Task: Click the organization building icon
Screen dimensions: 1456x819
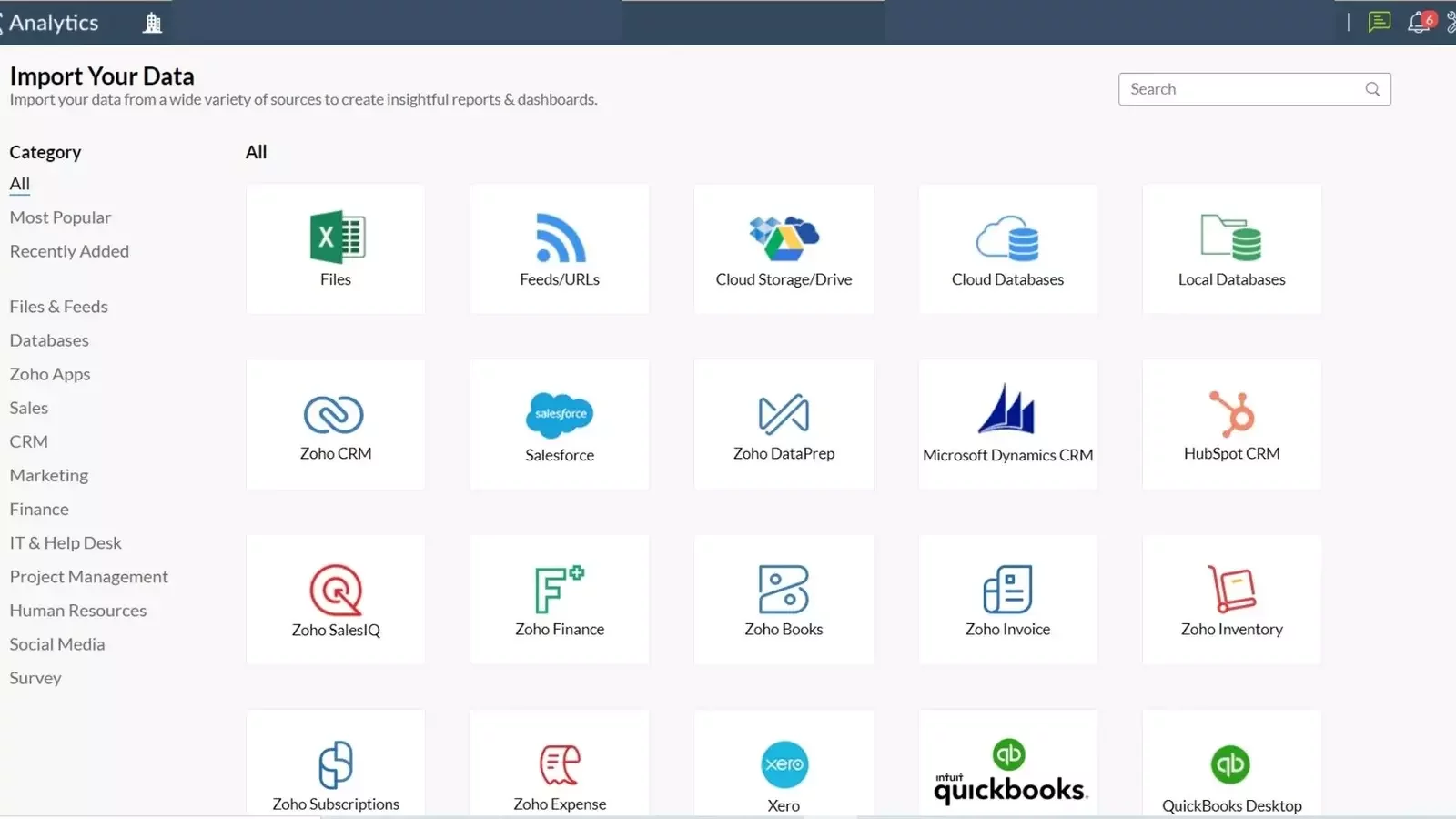Action: 153,23
